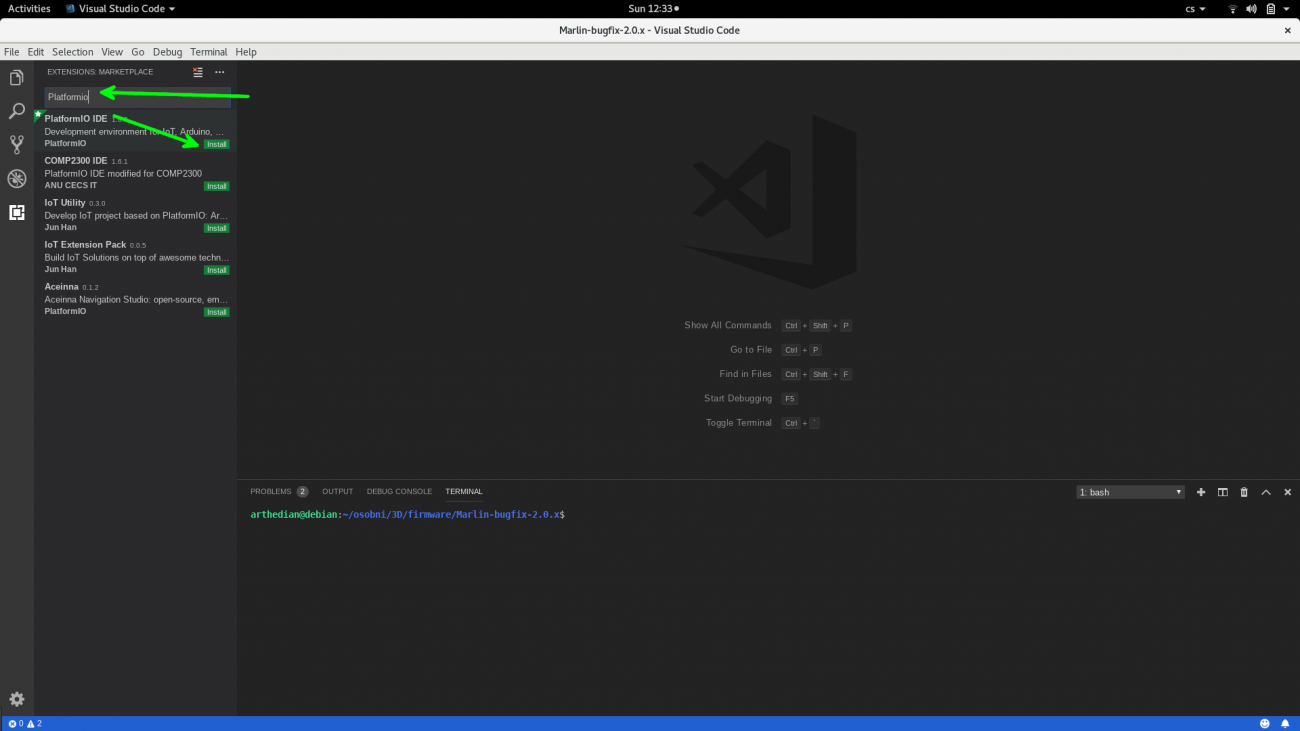Open the notifications bell in status bar
Viewport: 1300px width, 731px height.
(x=1285, y=723)
